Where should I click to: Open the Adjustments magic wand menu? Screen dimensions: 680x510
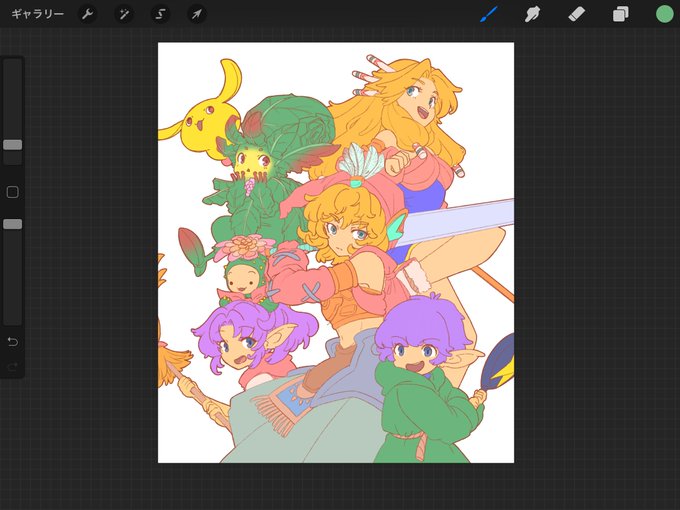tap(124, 14)
